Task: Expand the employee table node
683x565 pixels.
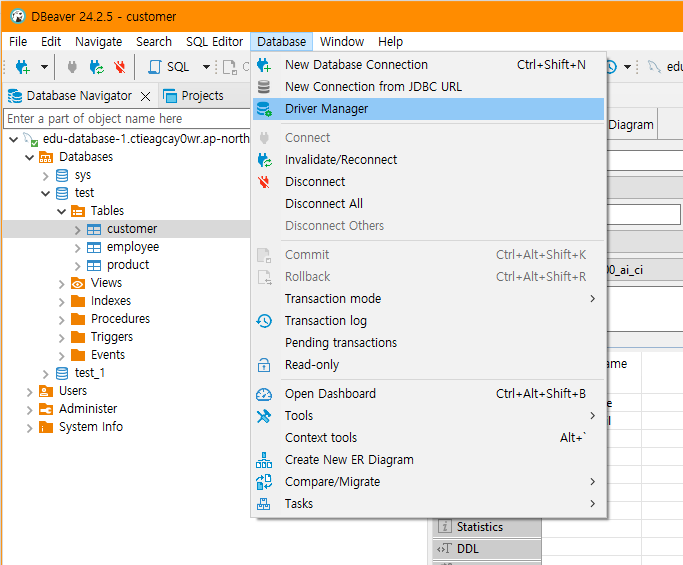Action: (78, 248)
